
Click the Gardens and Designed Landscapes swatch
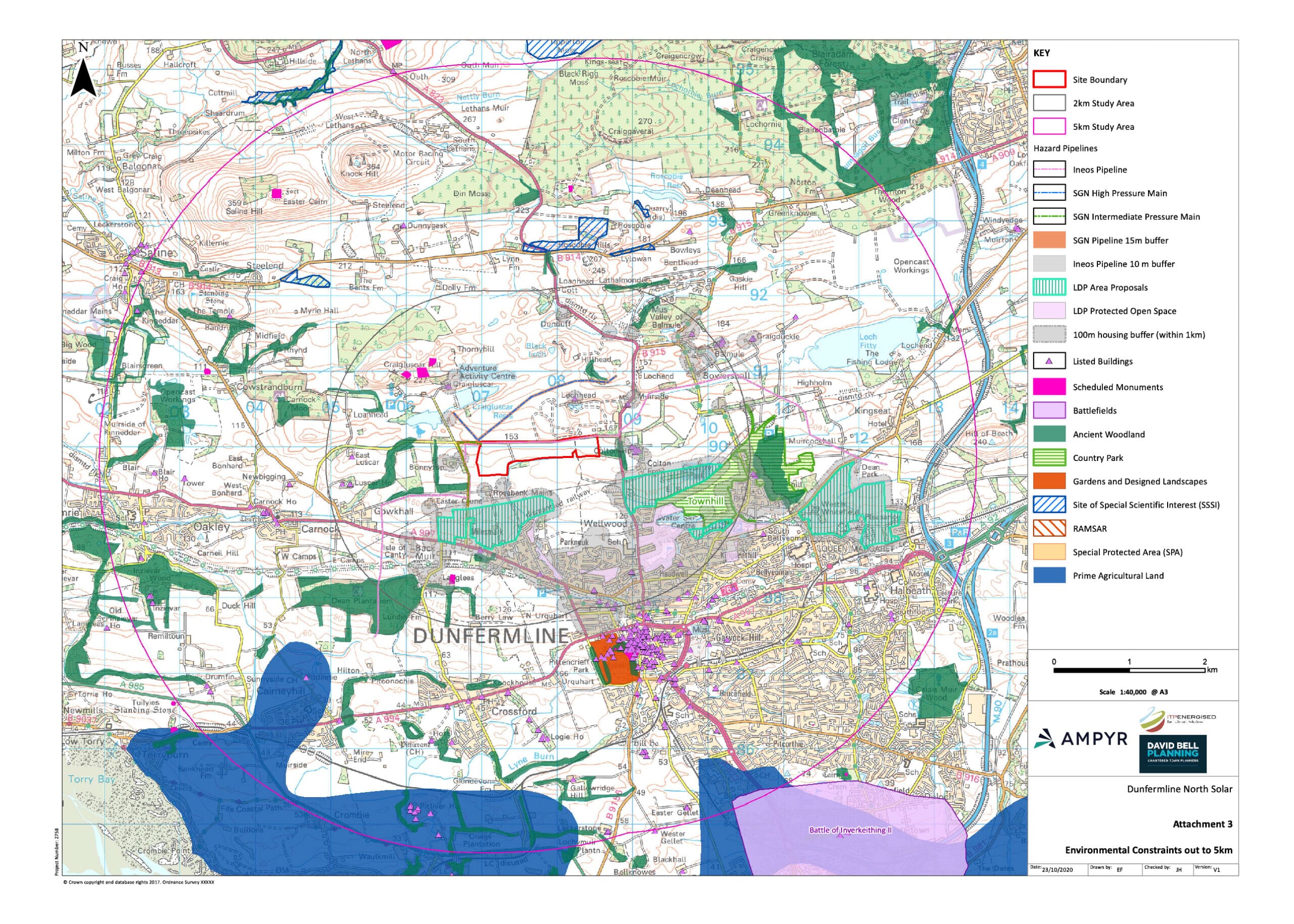1048,481
